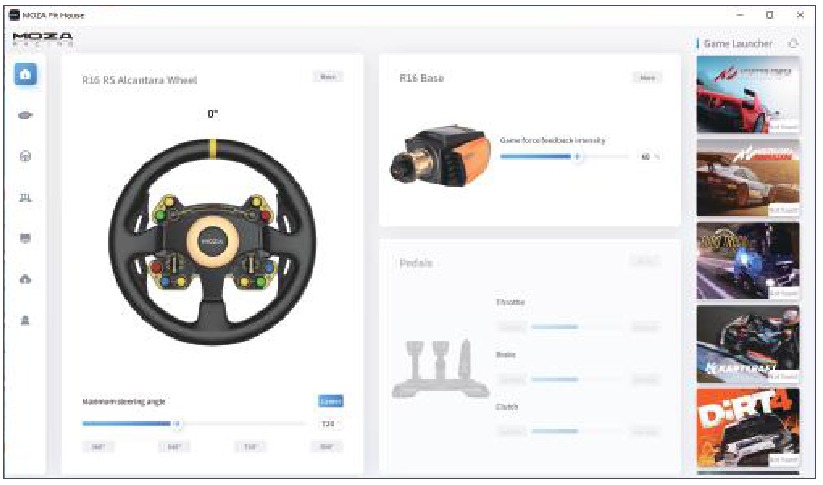Open the steering wheel settings sidebar icon
The image size is (823, 485).
coord(25,156)
